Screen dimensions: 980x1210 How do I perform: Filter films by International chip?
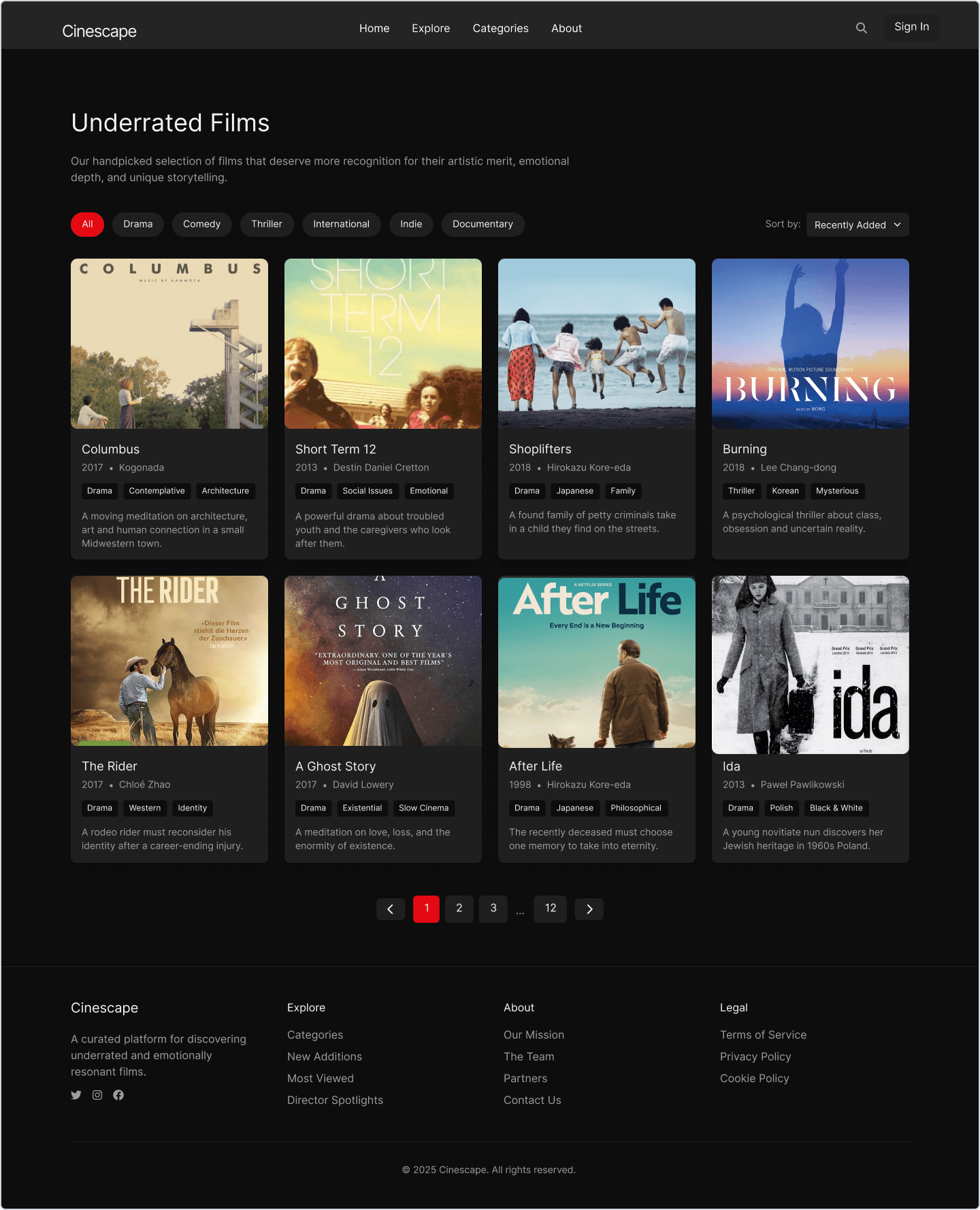[342, 225]
